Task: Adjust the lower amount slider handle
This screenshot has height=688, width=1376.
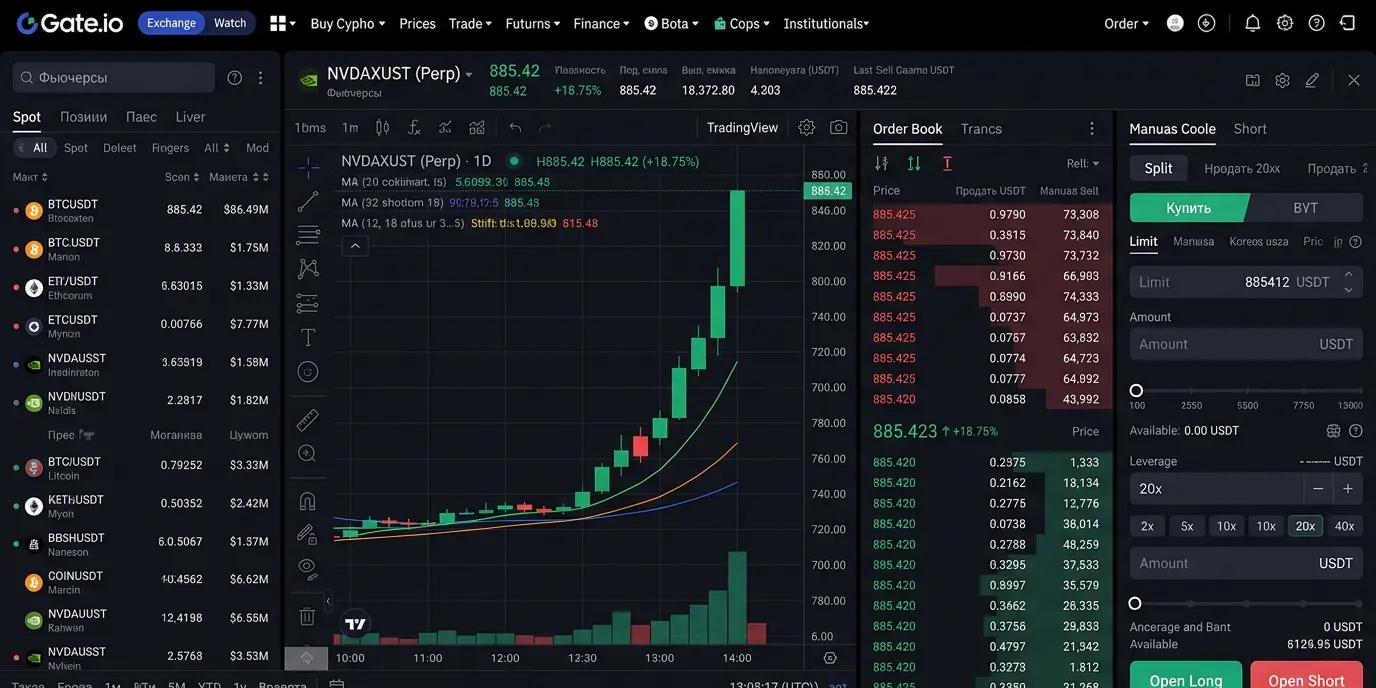Action: click(x=1135, y=603)
